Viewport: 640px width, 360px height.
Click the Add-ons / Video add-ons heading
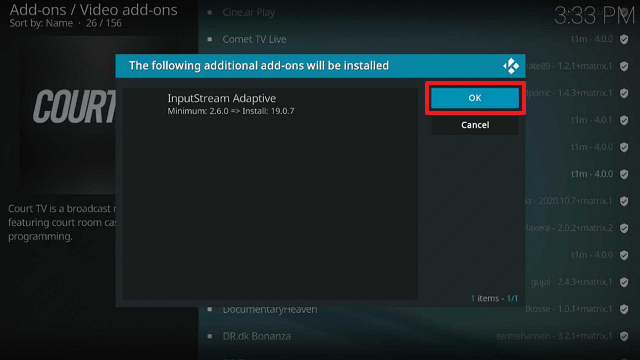click(x=93, y=10)
